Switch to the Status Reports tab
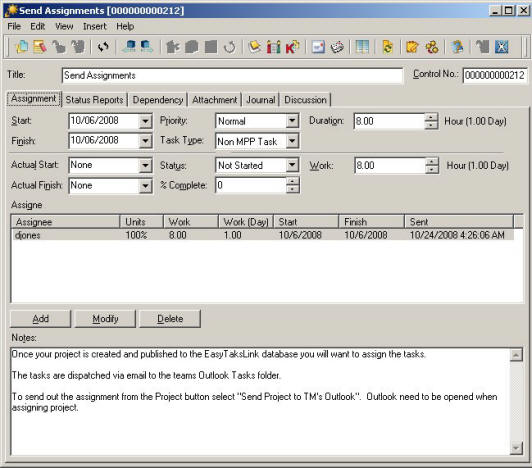532x468 pixels. tap(94, 100)
